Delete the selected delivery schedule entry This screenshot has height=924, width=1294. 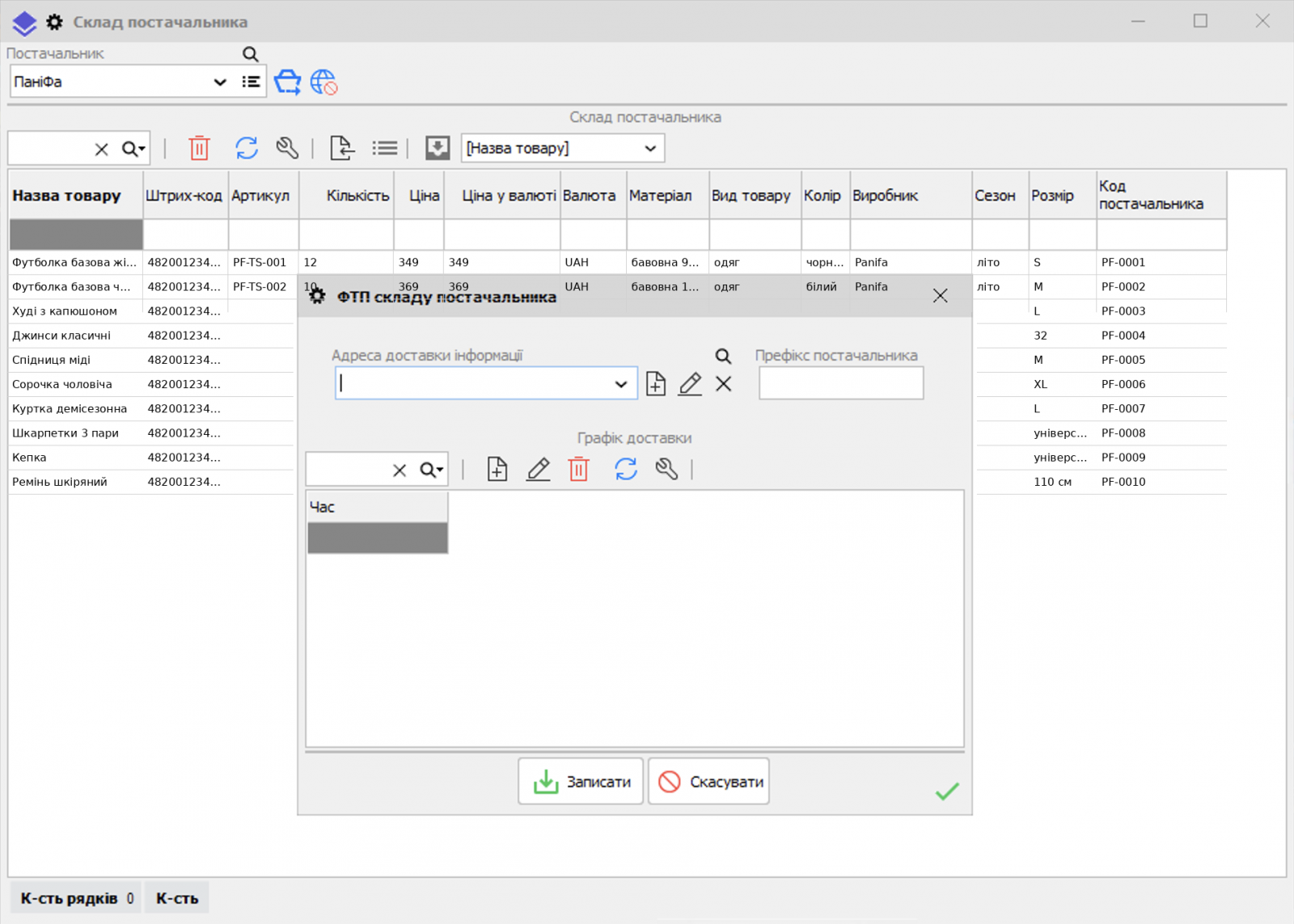(578, 469)
